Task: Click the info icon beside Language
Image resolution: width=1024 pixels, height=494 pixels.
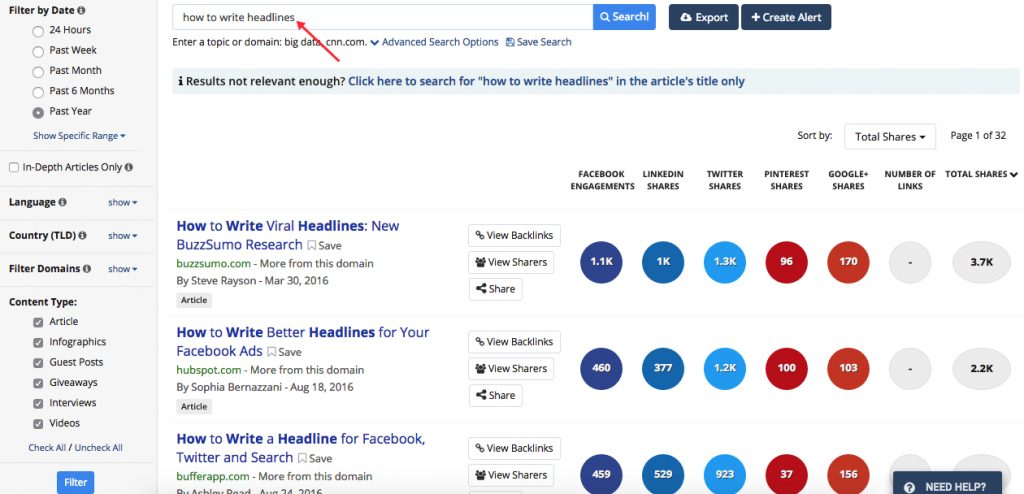Action: [63, 203]
